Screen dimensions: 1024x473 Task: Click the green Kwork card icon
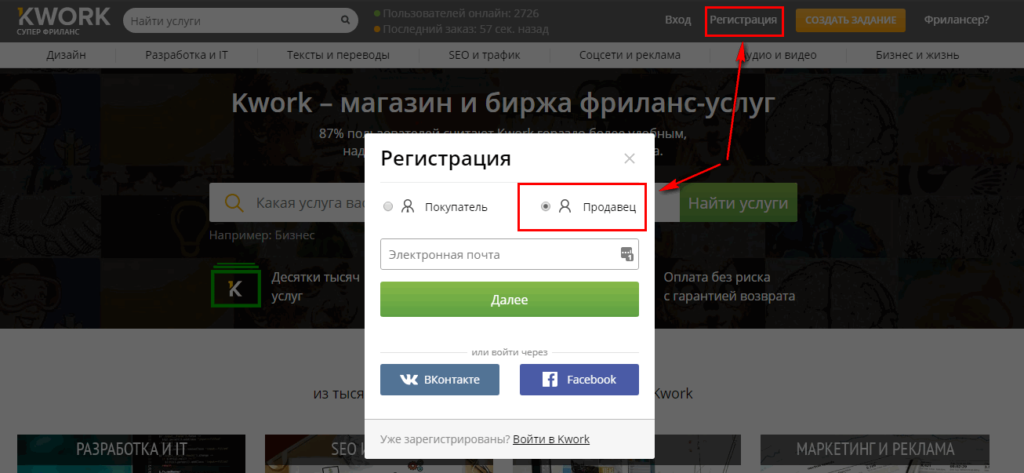click(x=235, y=285)
